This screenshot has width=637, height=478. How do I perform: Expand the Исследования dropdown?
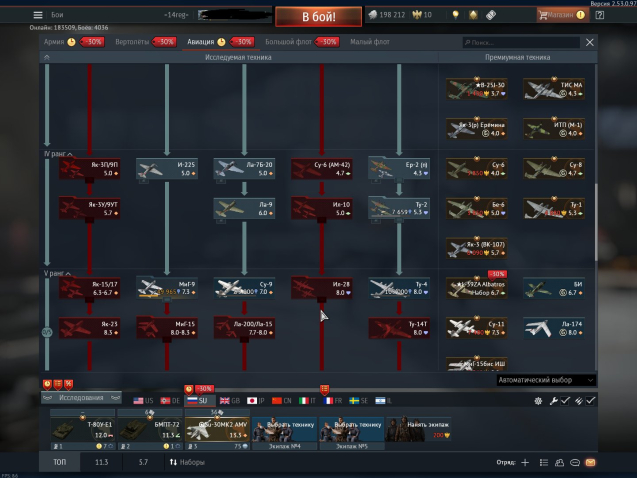tap(82, 398)
